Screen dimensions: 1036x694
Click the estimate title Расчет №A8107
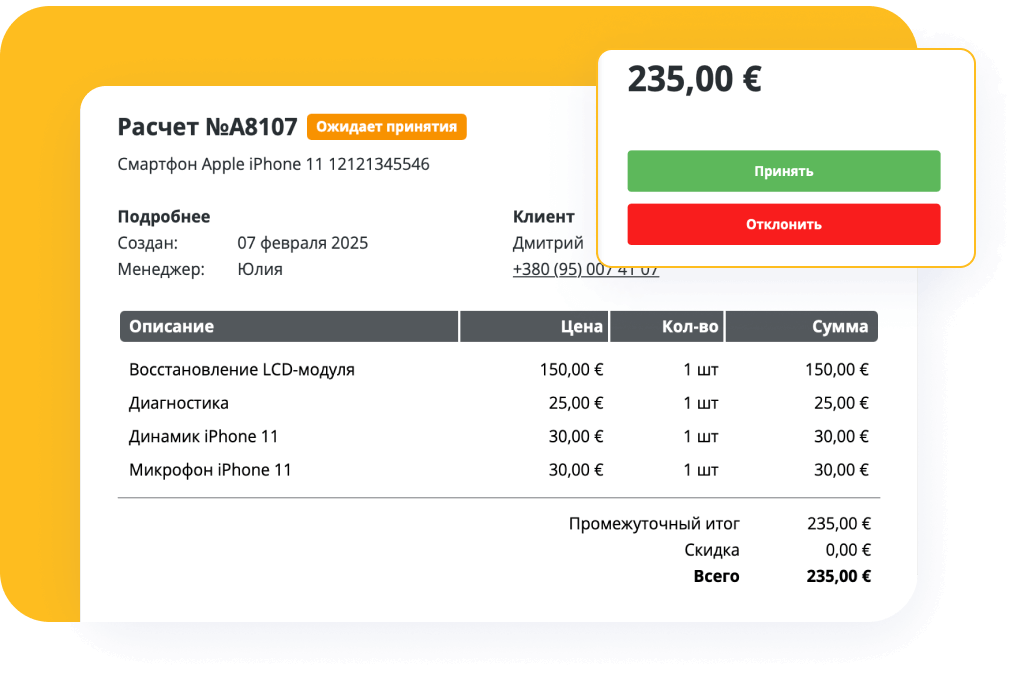207,127
